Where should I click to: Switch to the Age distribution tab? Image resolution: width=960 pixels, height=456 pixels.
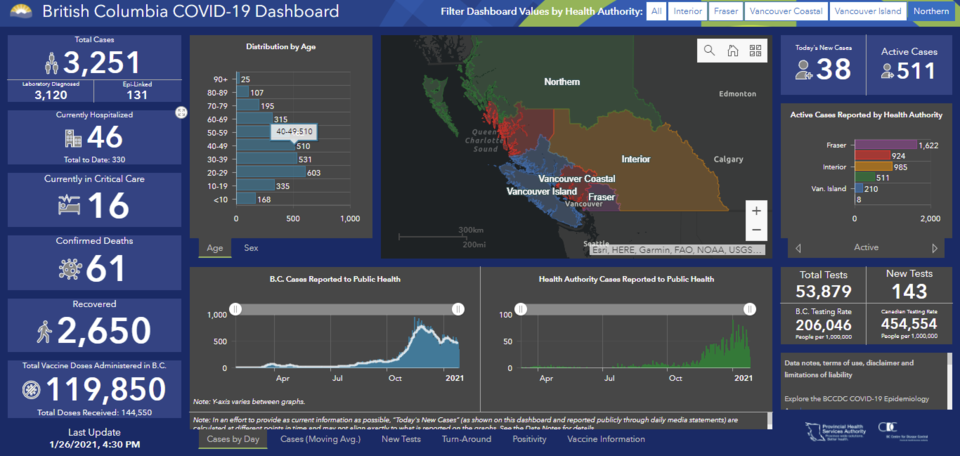[x=215, y=248]
